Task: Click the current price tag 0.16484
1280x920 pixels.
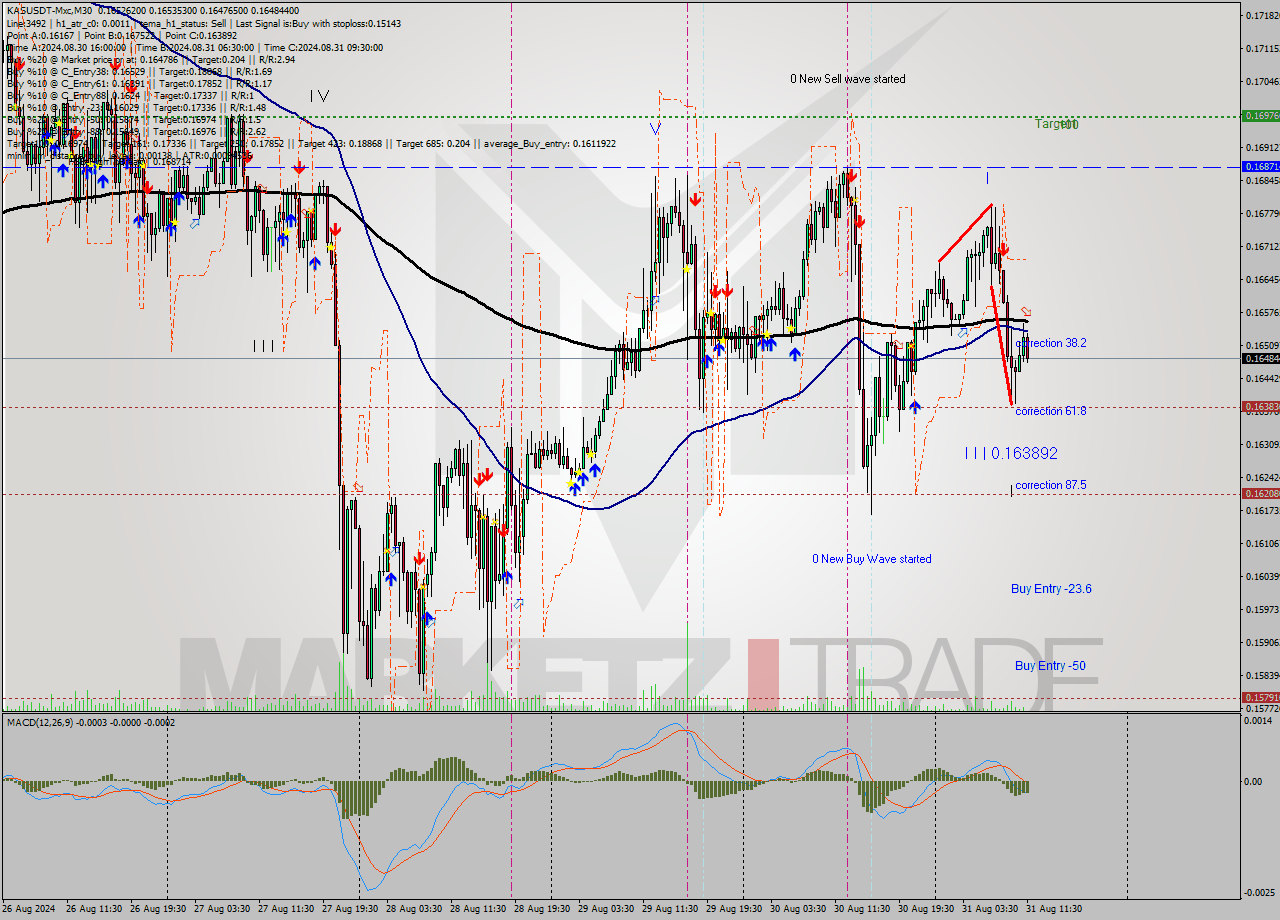Action: click(x=1260, y=358)
